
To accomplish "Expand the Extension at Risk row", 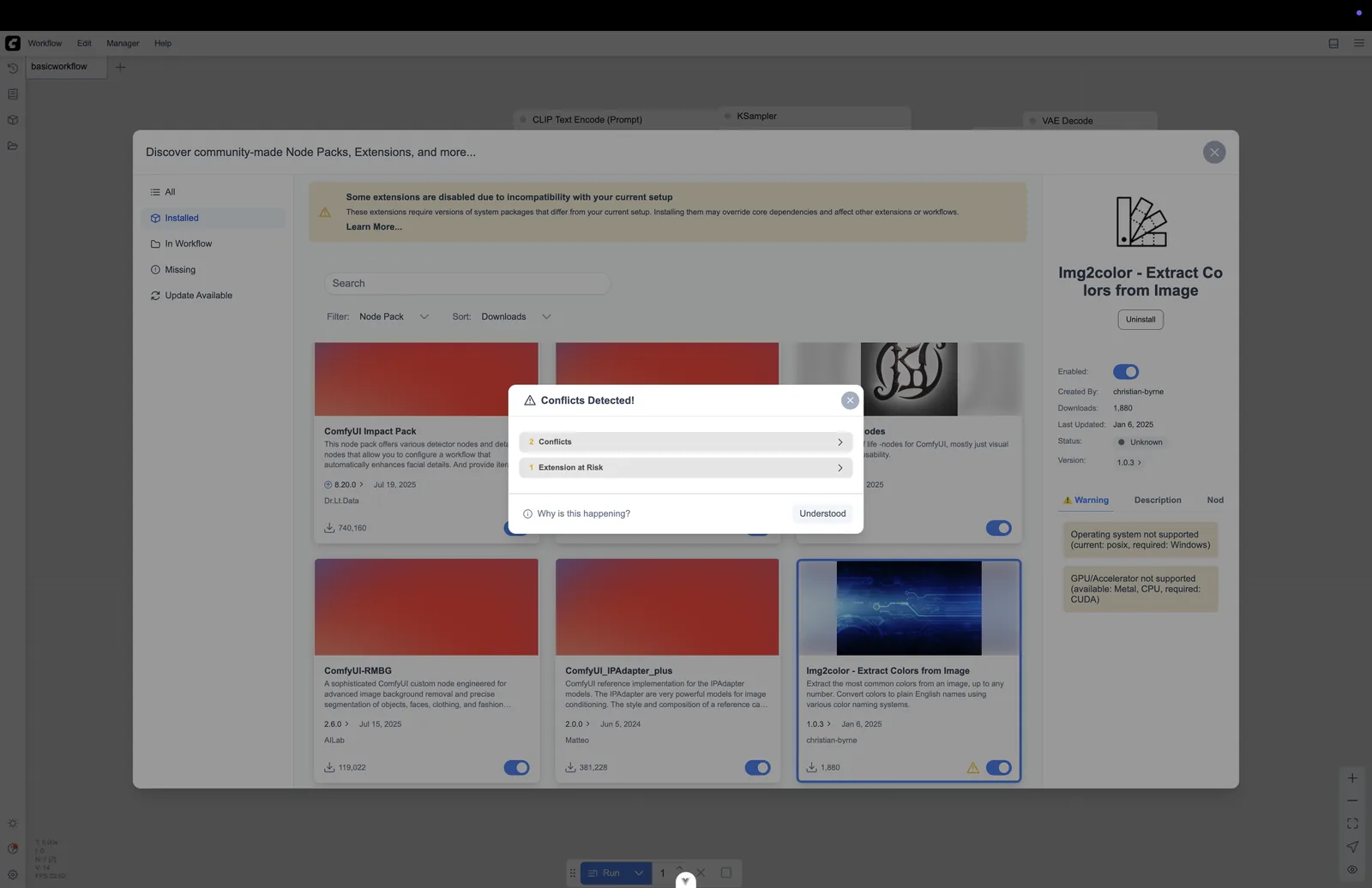I will (685, 468).
